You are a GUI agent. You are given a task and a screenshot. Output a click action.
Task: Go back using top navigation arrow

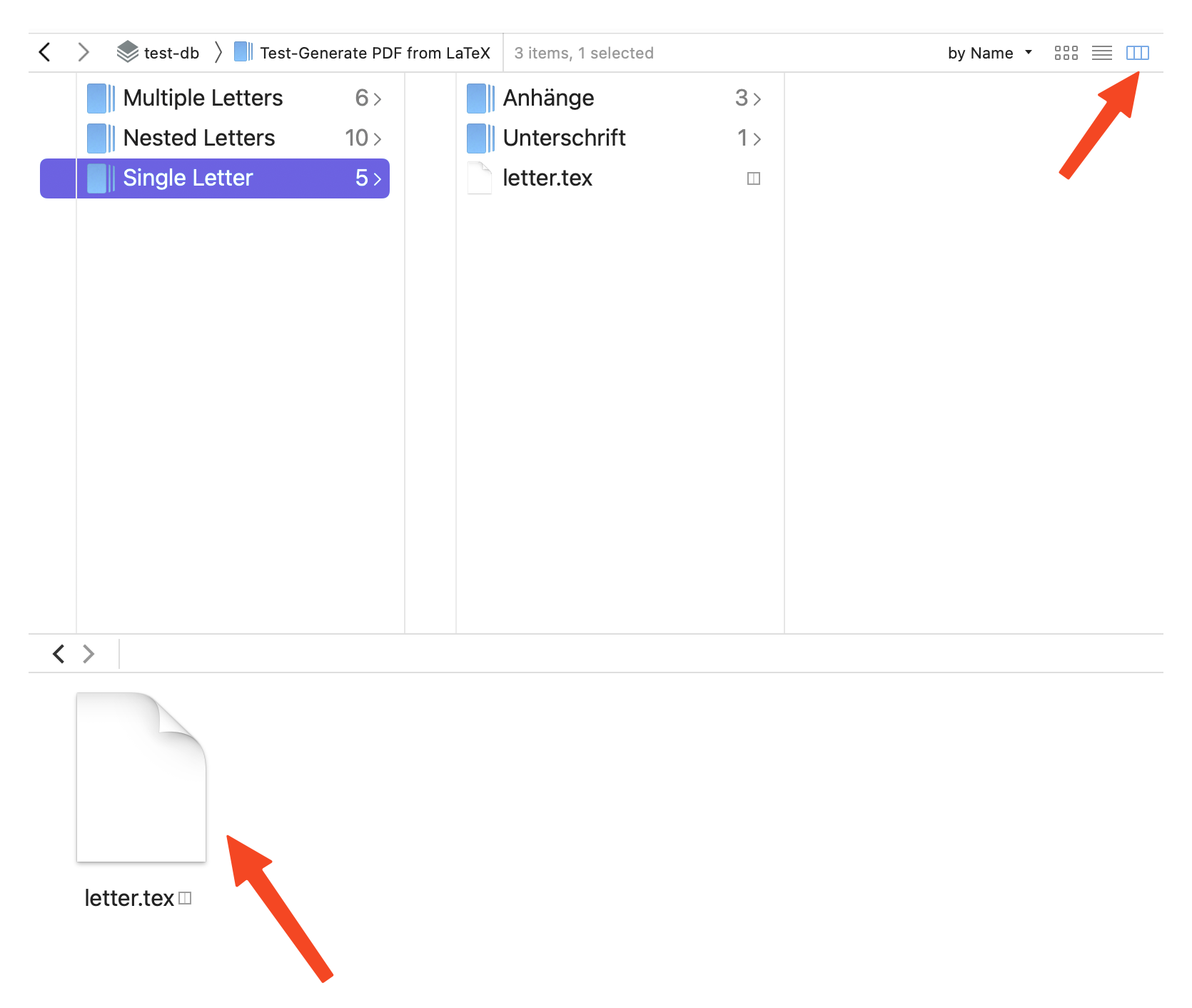click(x=45, y=52)
